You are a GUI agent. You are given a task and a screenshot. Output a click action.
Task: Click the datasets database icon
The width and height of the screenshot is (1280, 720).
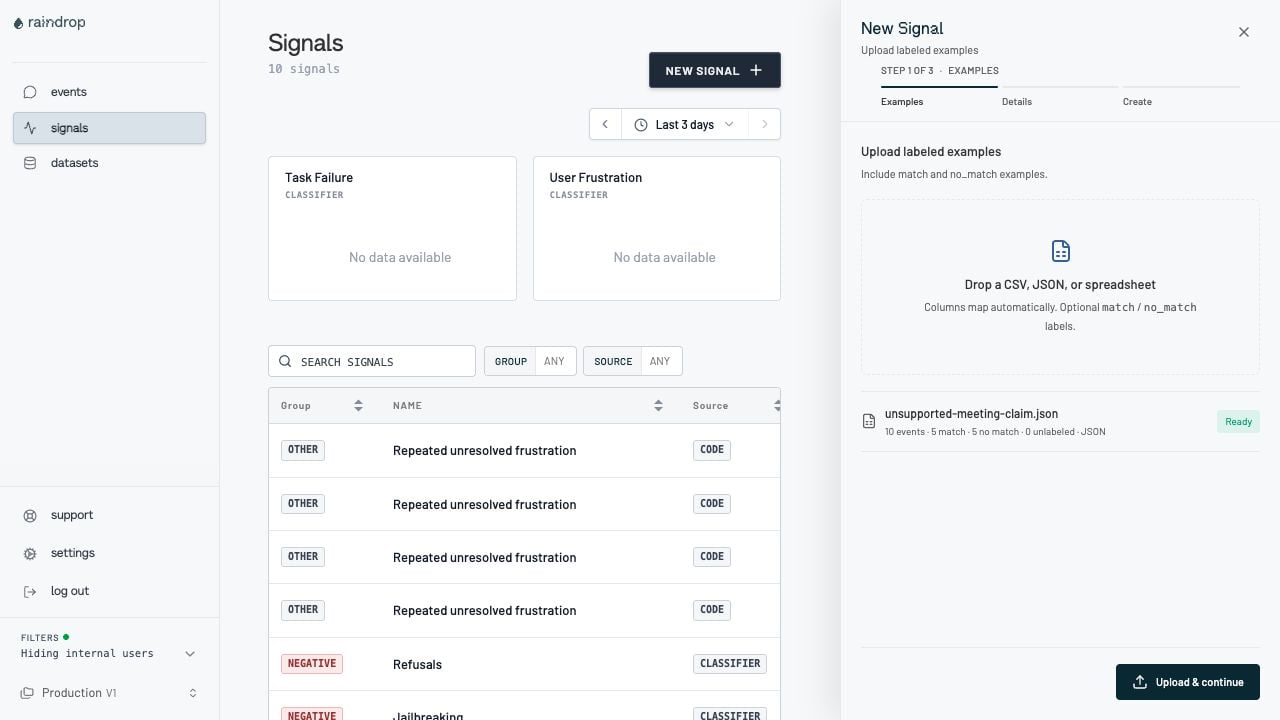(x=30, y=163)
